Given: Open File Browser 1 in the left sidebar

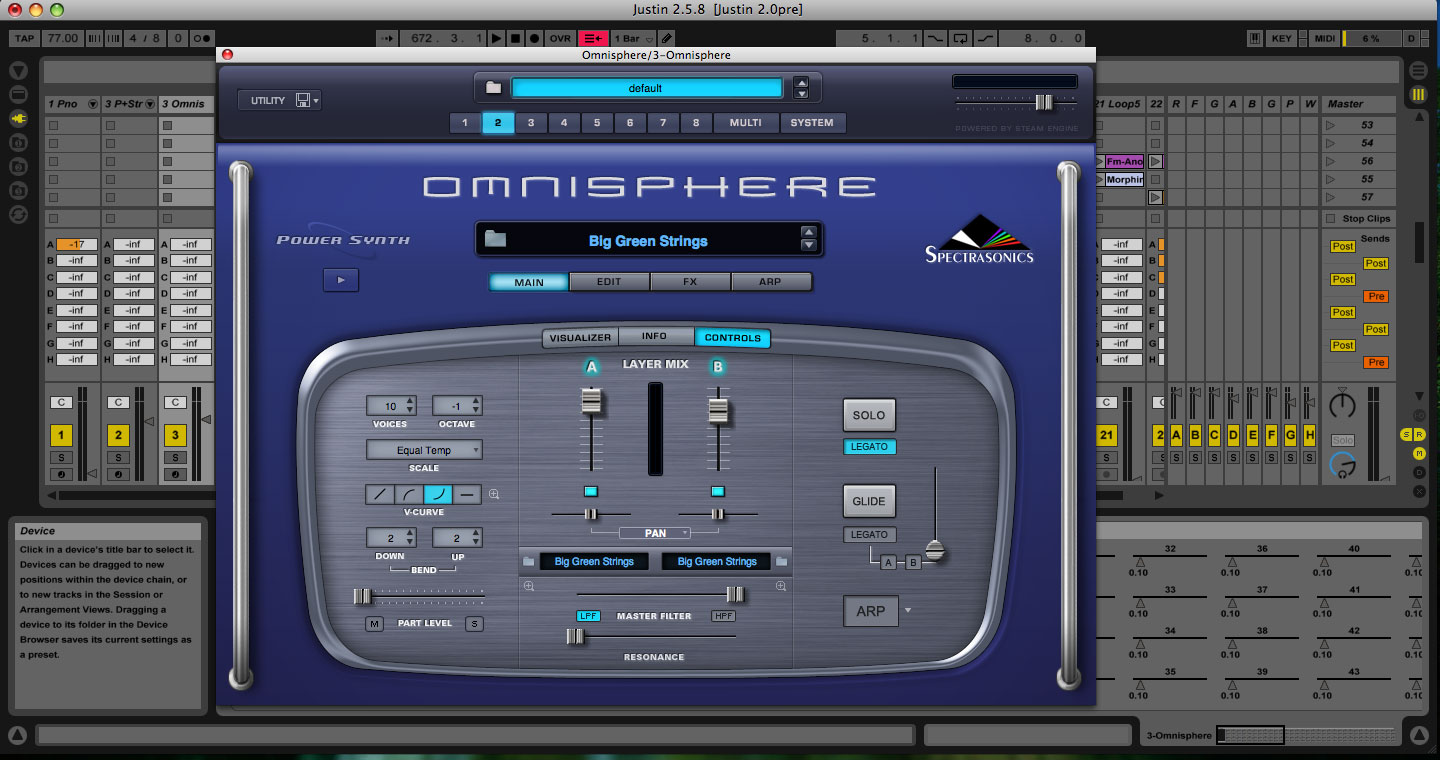Looking at the screenshot, I should click(x=18, y=142).
